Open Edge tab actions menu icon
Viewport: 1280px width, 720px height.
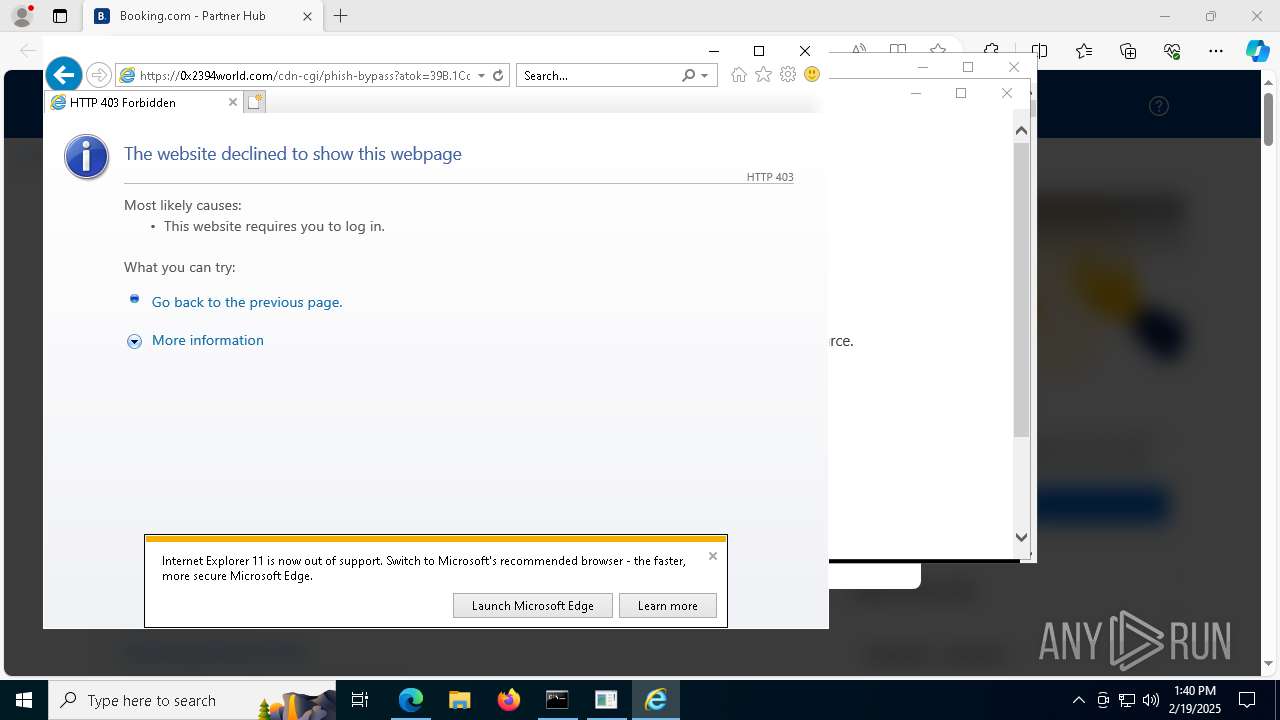coord(60,16)
